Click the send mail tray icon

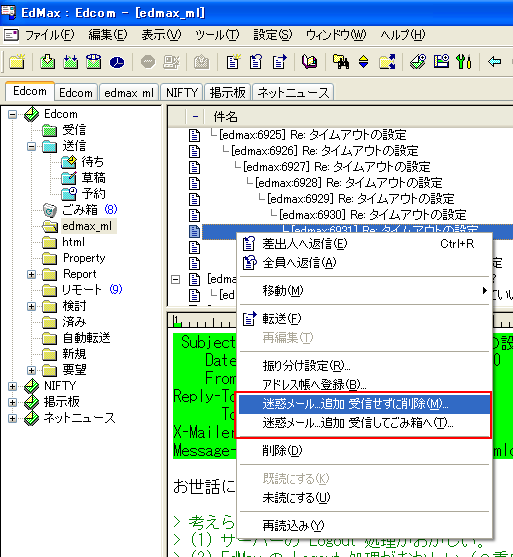[x=94, y=62]
